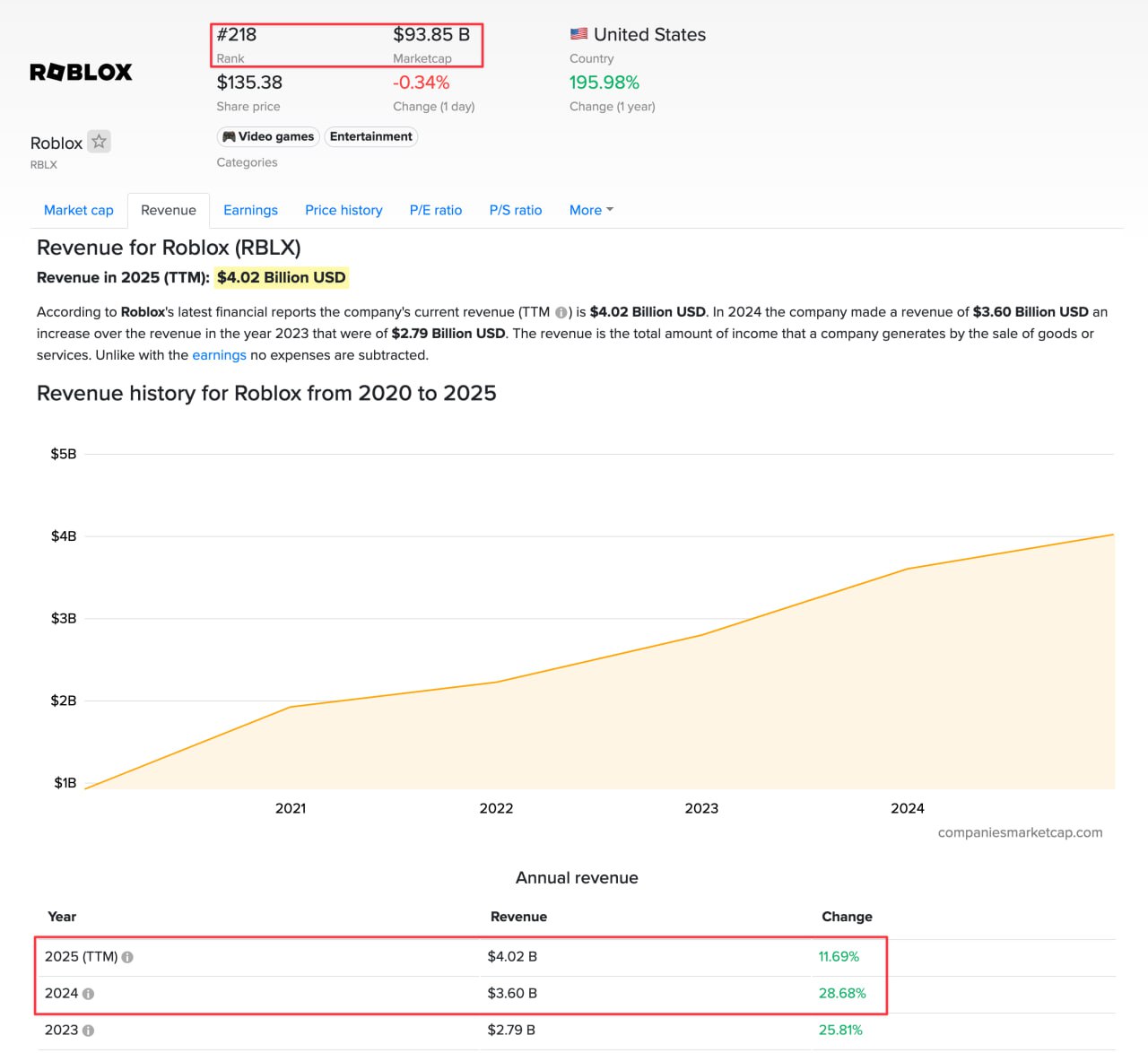Viewport: 1148px width, 1053px height.
Task: Click the 2025 (TTM) year cell
Action: tap(81, 957)
